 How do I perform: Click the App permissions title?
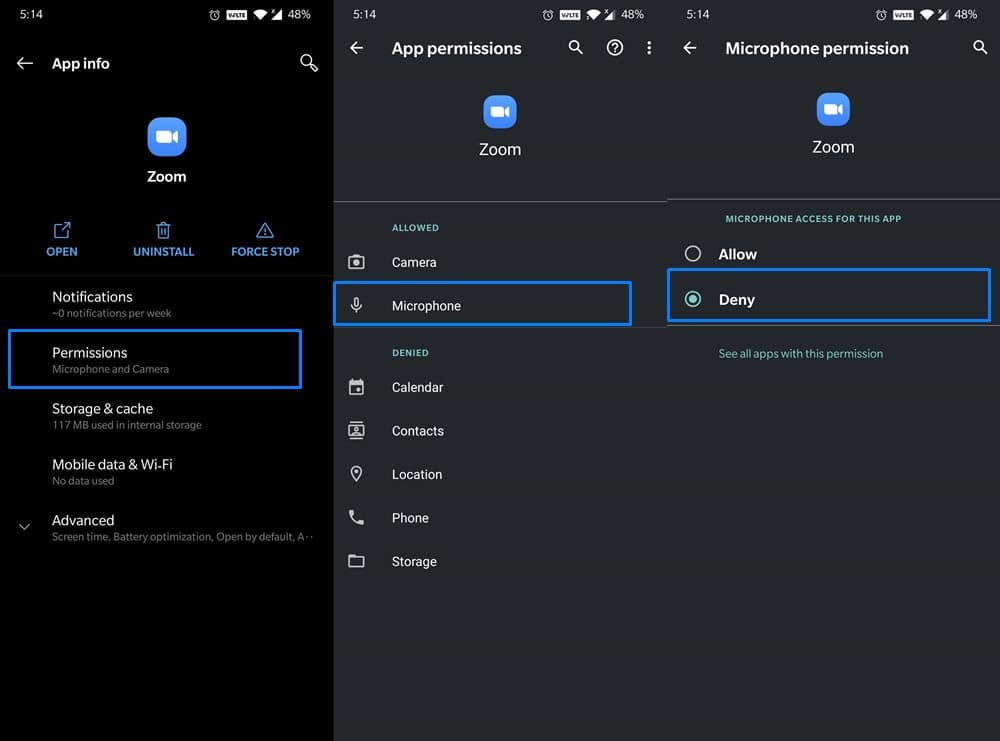(x=457, y=48)
